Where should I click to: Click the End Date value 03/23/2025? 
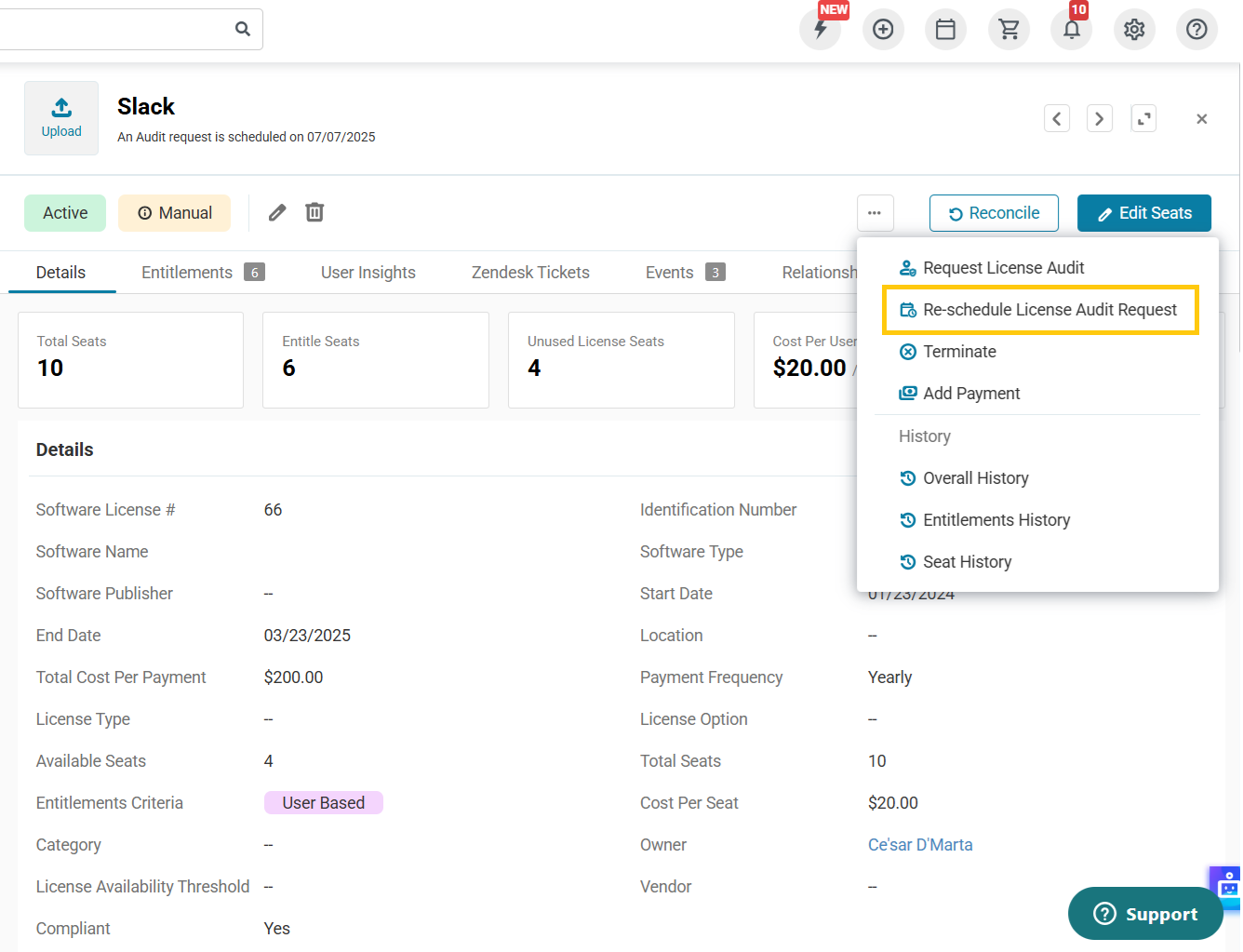[307, 636]
